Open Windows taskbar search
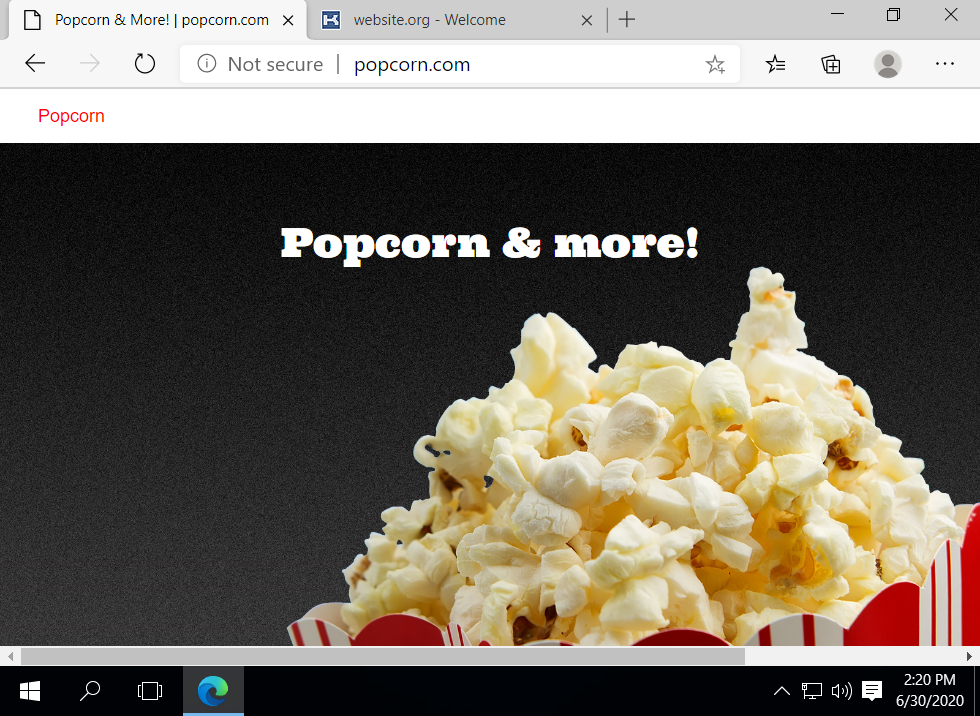 click(x=90, y=691)
